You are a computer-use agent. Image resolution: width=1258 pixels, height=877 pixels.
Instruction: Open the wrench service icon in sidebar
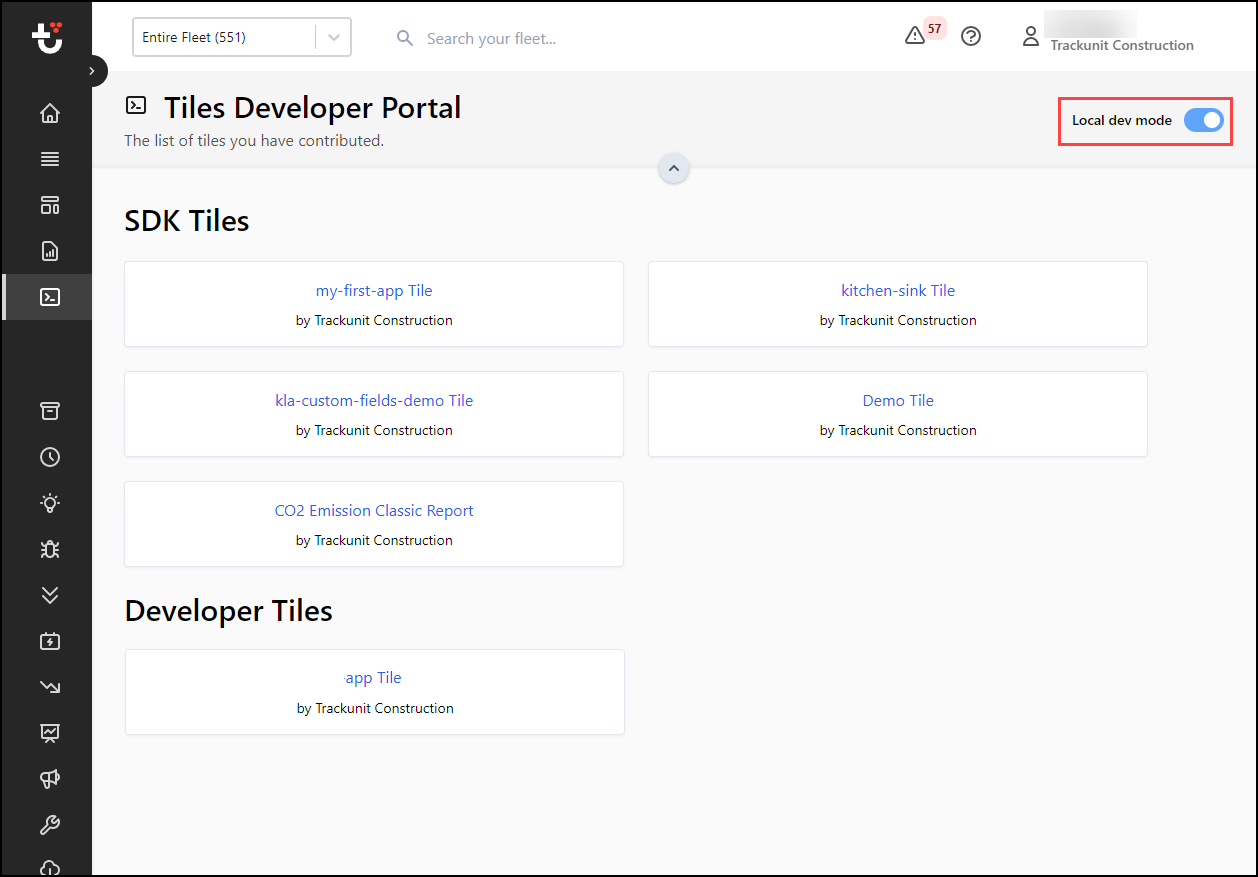coord(49,824)
